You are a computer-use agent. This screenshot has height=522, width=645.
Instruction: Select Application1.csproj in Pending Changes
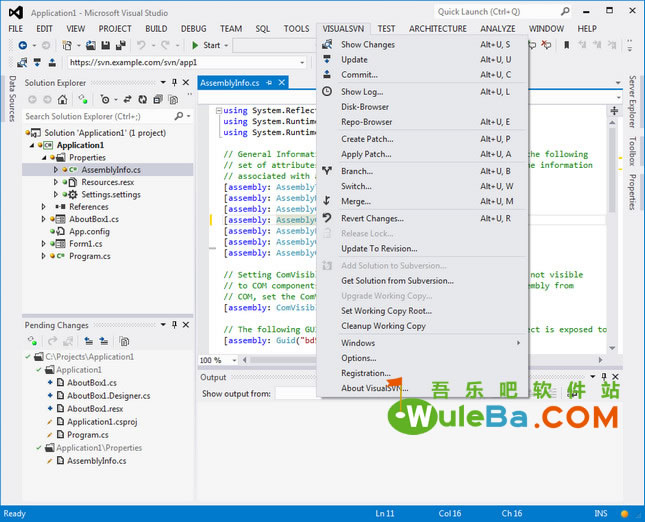point(102,422)
